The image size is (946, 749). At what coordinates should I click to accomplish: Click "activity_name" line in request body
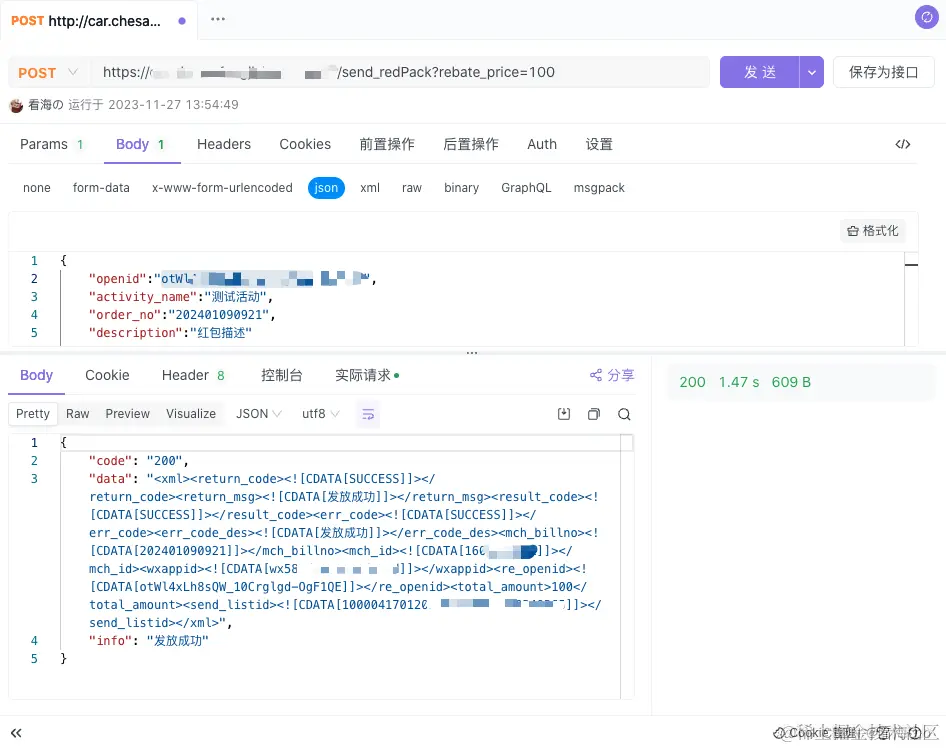pyautogui.click(x=180, y=297)
